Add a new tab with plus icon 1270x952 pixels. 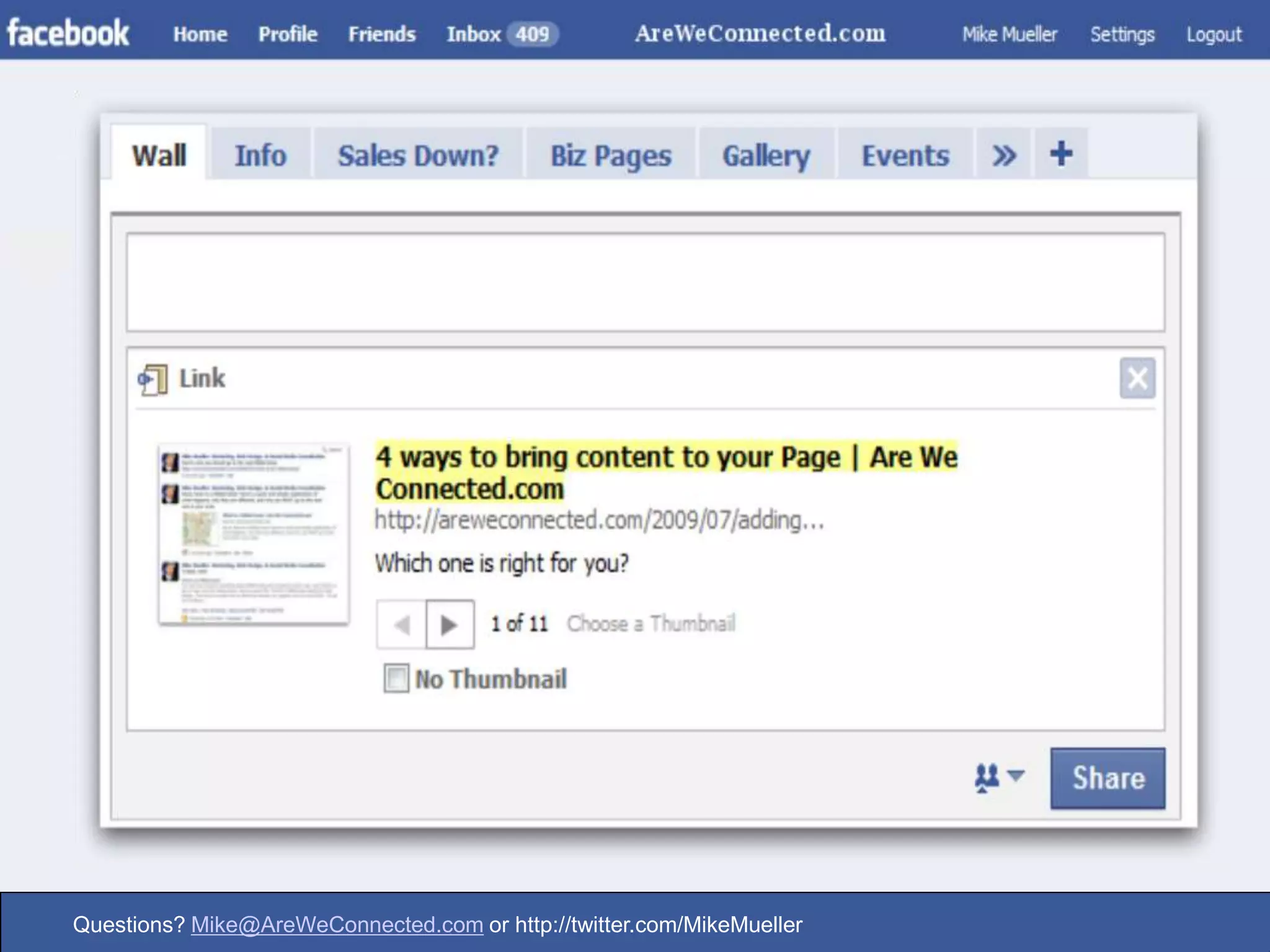[x=1061, y=154]
